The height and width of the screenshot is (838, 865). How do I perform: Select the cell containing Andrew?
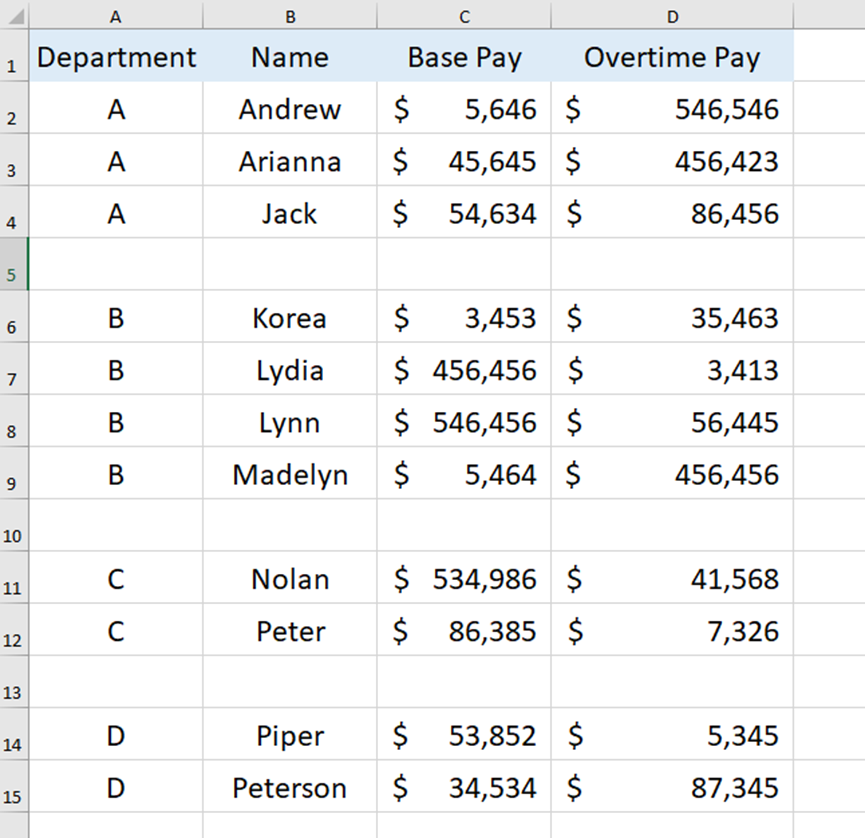[x=290, y=108]
